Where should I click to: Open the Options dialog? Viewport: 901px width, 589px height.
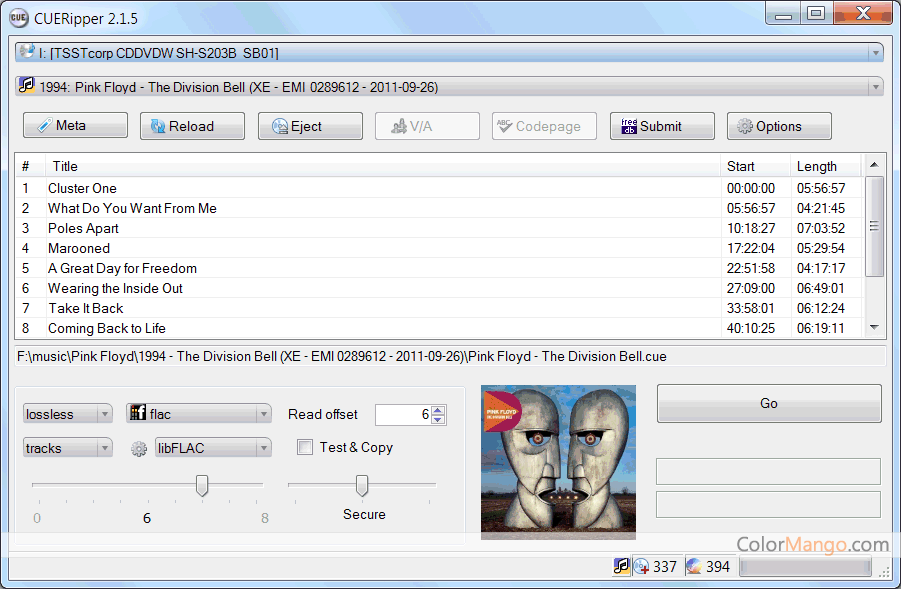(x=779, y=126)
